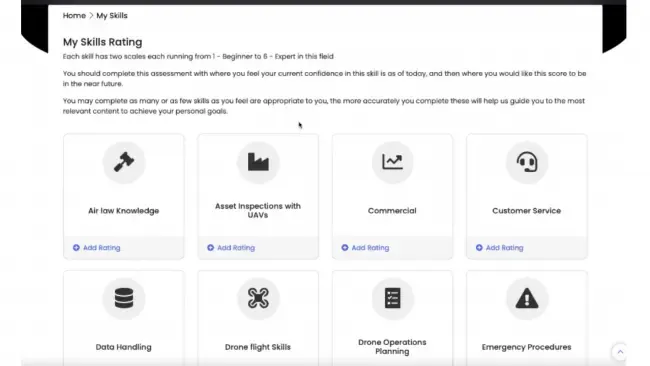650x366 pixels.
Task: Click the Customer Service headset icon
Action: click(x=526, y=162)
